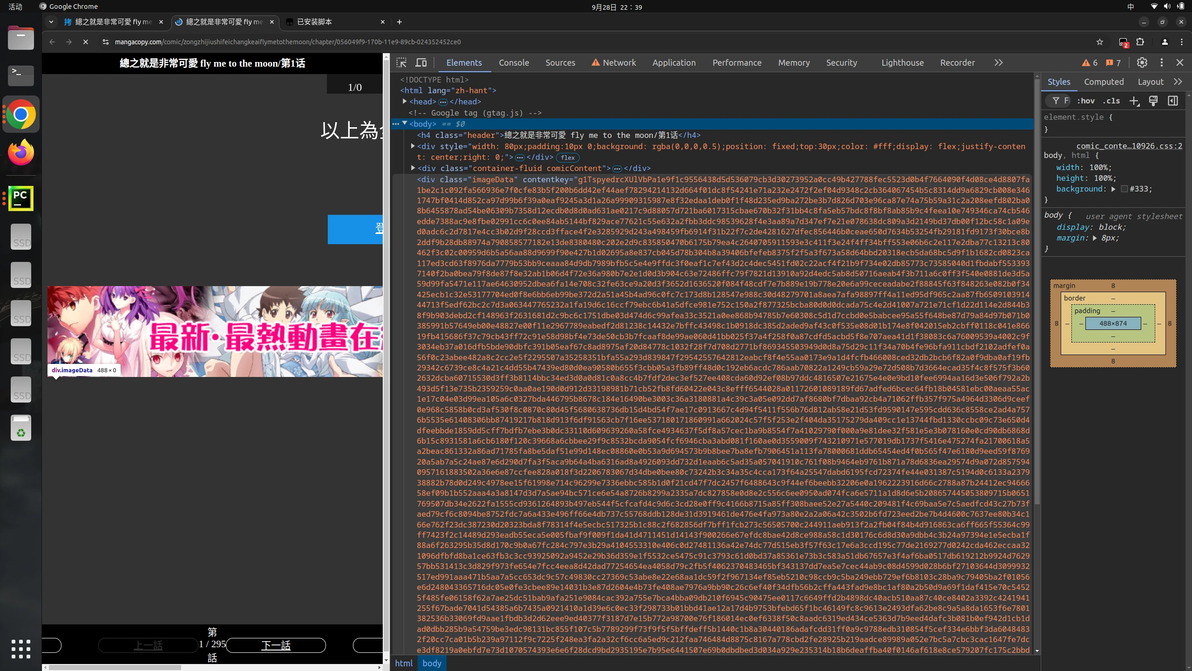
Task: Open the extension icon with red badge
Action: [1123, 42]
